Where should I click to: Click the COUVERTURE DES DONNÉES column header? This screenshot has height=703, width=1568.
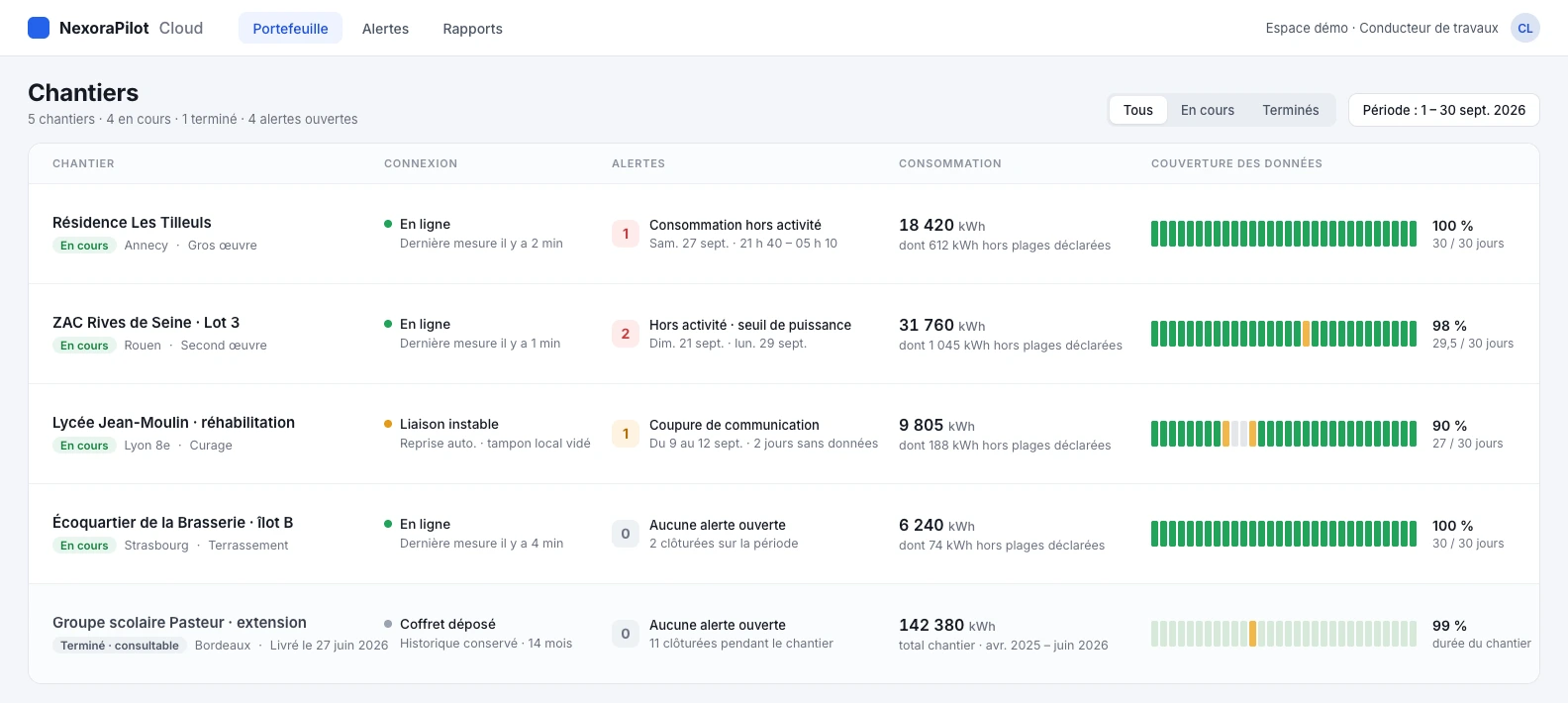pos(1236,163)
